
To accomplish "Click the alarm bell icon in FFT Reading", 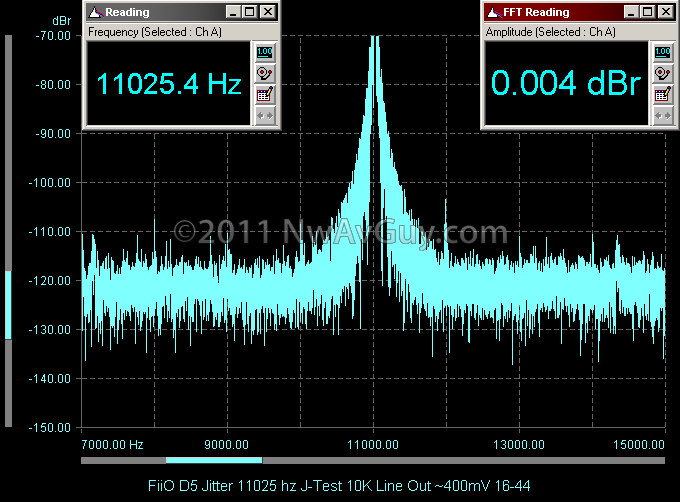I will tap(662, 73).
